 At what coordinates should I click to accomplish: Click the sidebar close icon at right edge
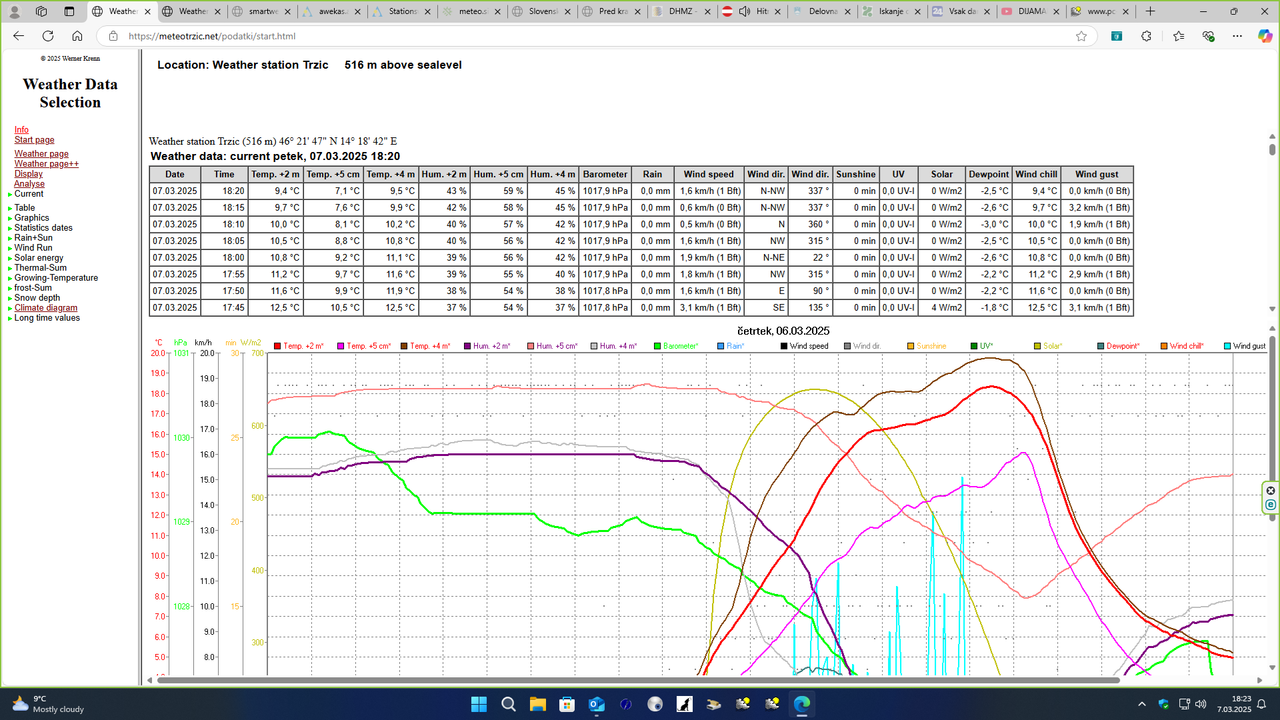point(1271,490)
